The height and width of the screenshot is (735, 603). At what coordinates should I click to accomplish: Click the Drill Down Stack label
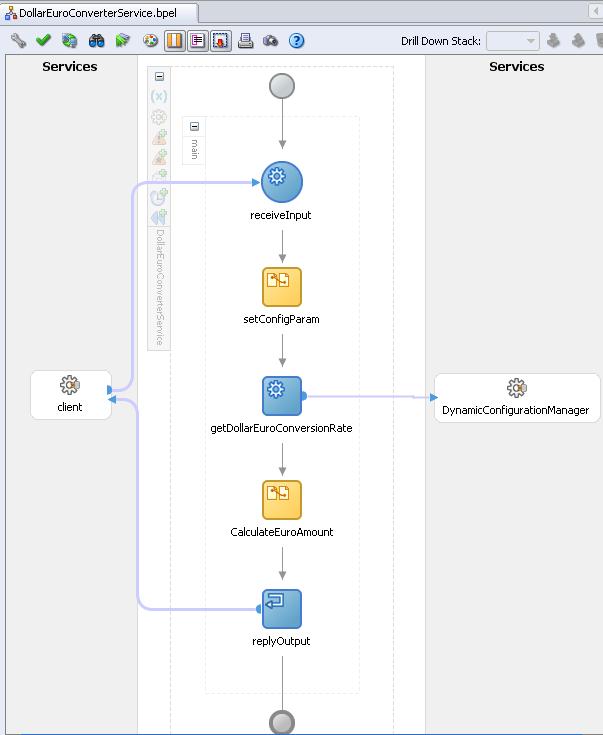(441, 41)
